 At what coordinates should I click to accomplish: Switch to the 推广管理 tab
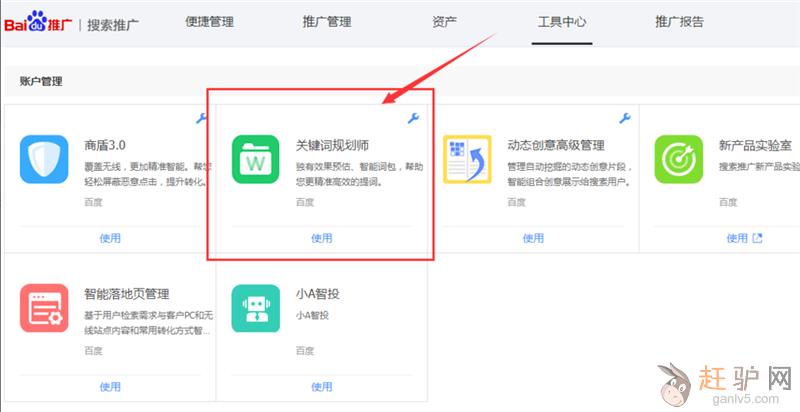327,21
